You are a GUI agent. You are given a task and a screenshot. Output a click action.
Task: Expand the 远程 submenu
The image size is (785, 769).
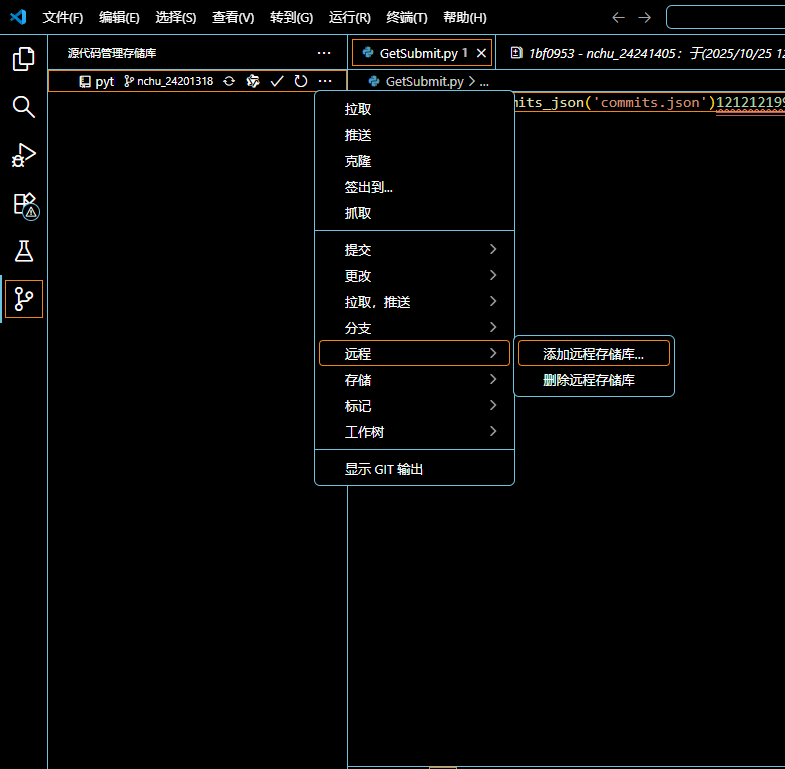pos(415,353)
